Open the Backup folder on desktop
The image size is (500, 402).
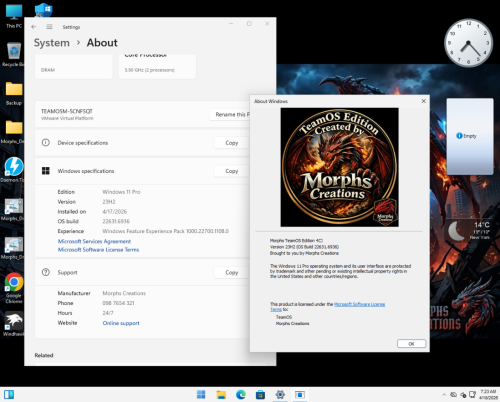14,93
